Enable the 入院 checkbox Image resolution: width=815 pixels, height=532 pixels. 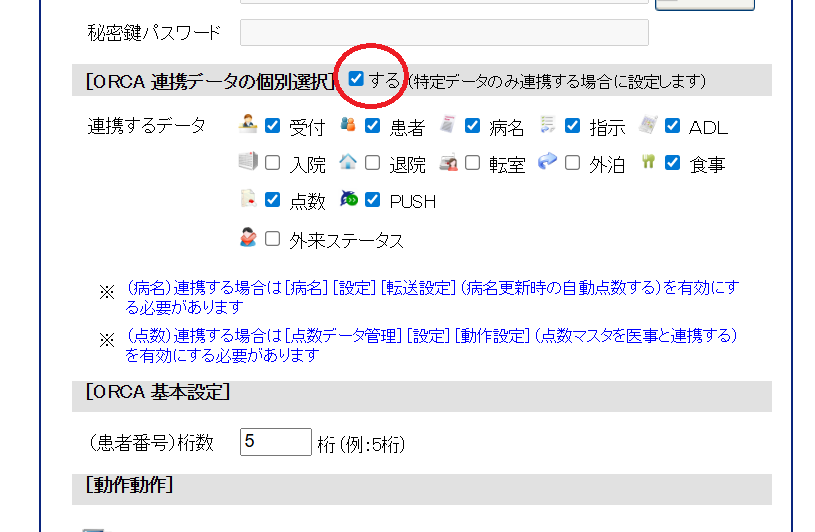[273, 163]
